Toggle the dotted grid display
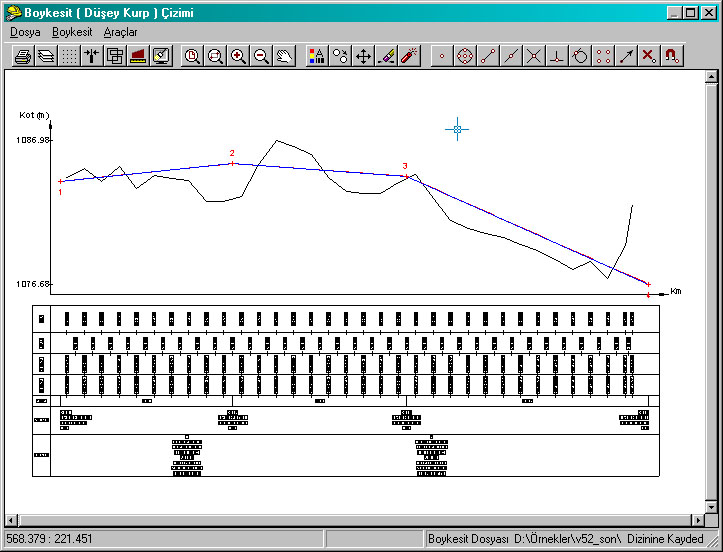The height and width of the screenshot is (552, 723). pos(69,56)
